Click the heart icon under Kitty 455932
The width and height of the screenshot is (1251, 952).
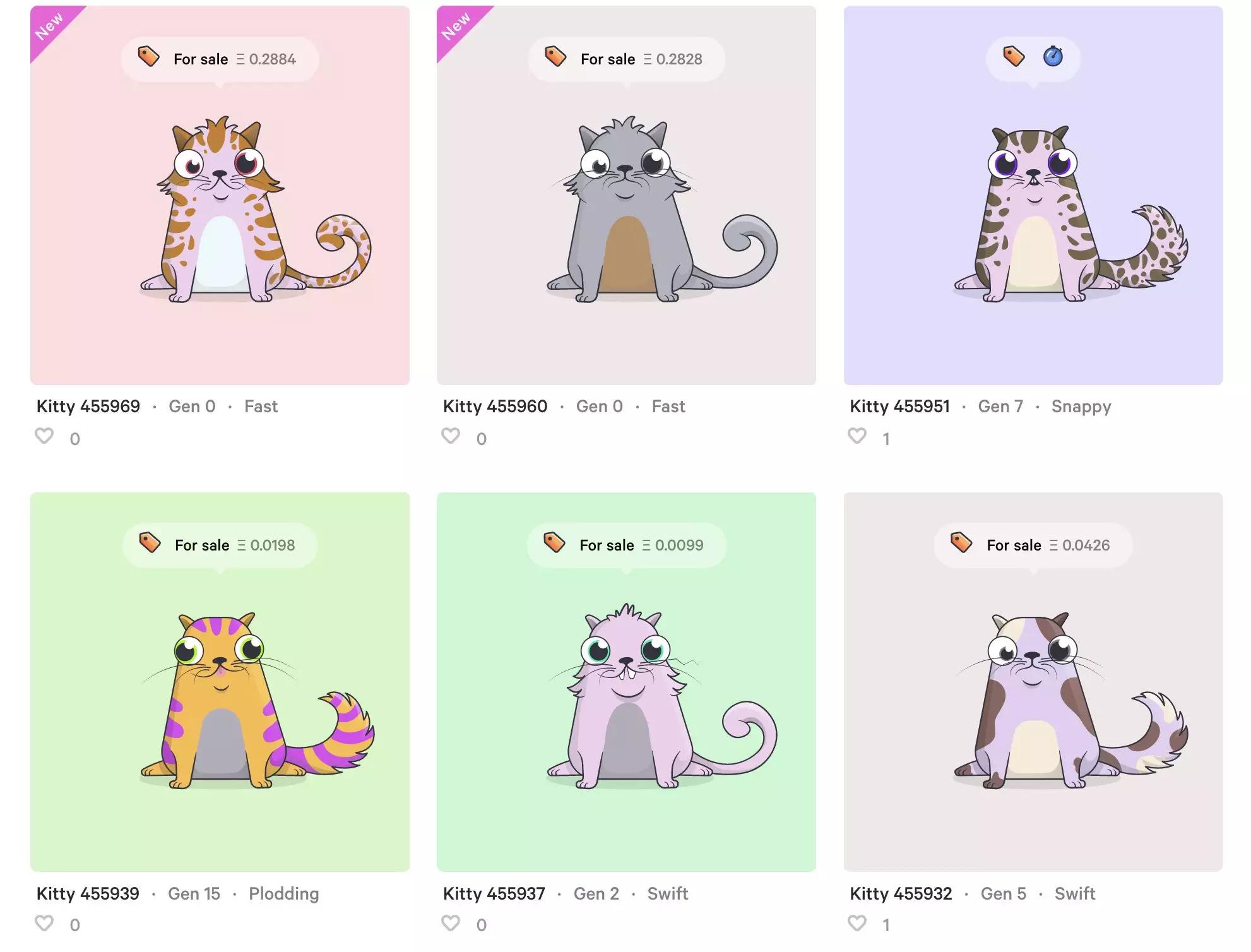tap(857, 923)
